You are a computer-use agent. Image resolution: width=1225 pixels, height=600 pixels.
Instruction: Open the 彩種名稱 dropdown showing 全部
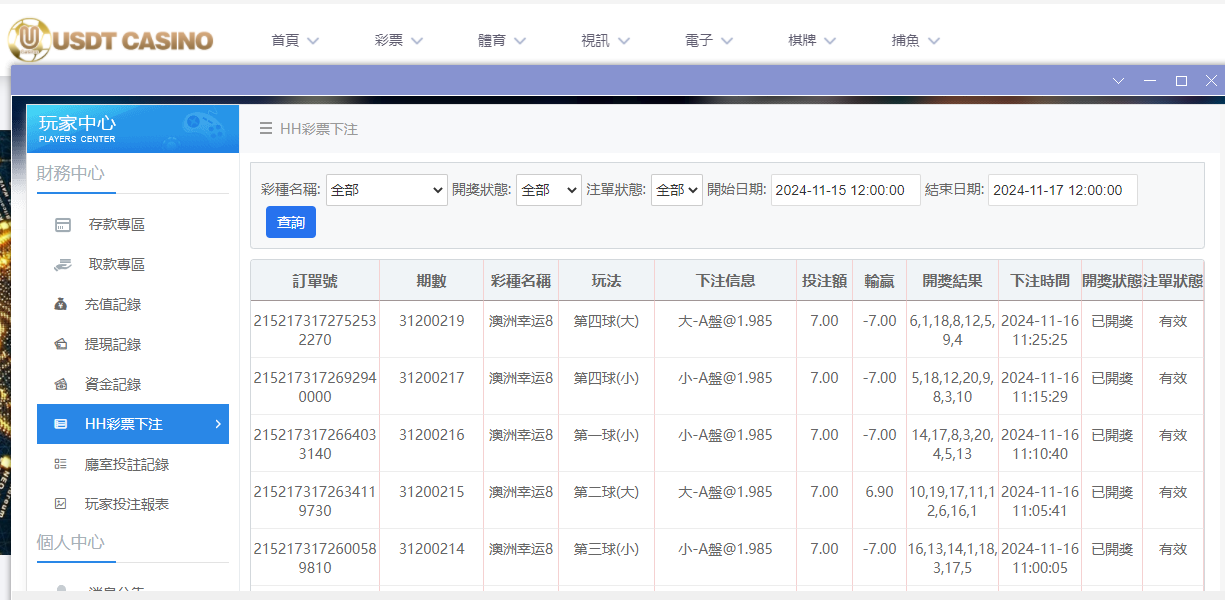387,189
